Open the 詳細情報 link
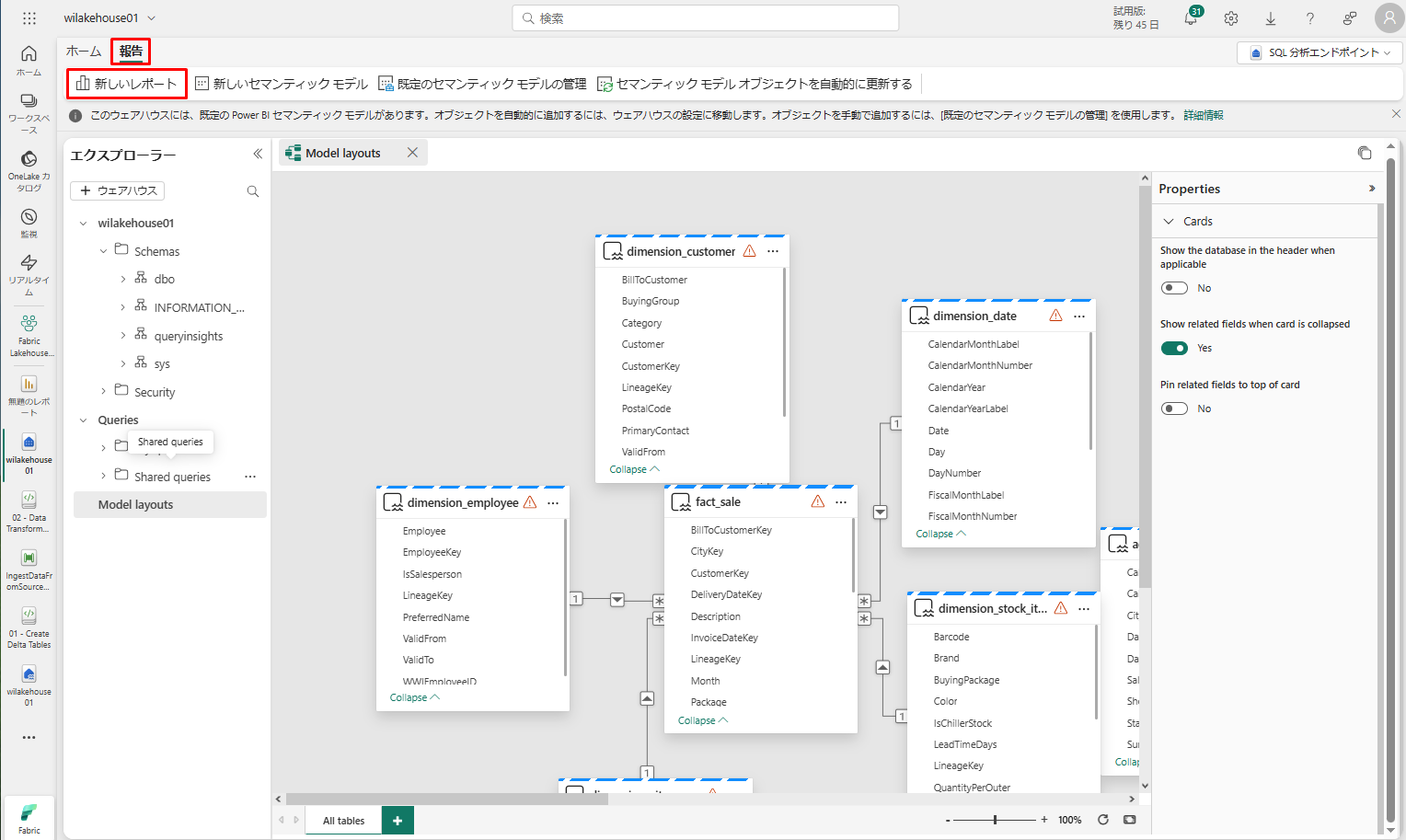 pyautogui.click(x=1204, y=115)
